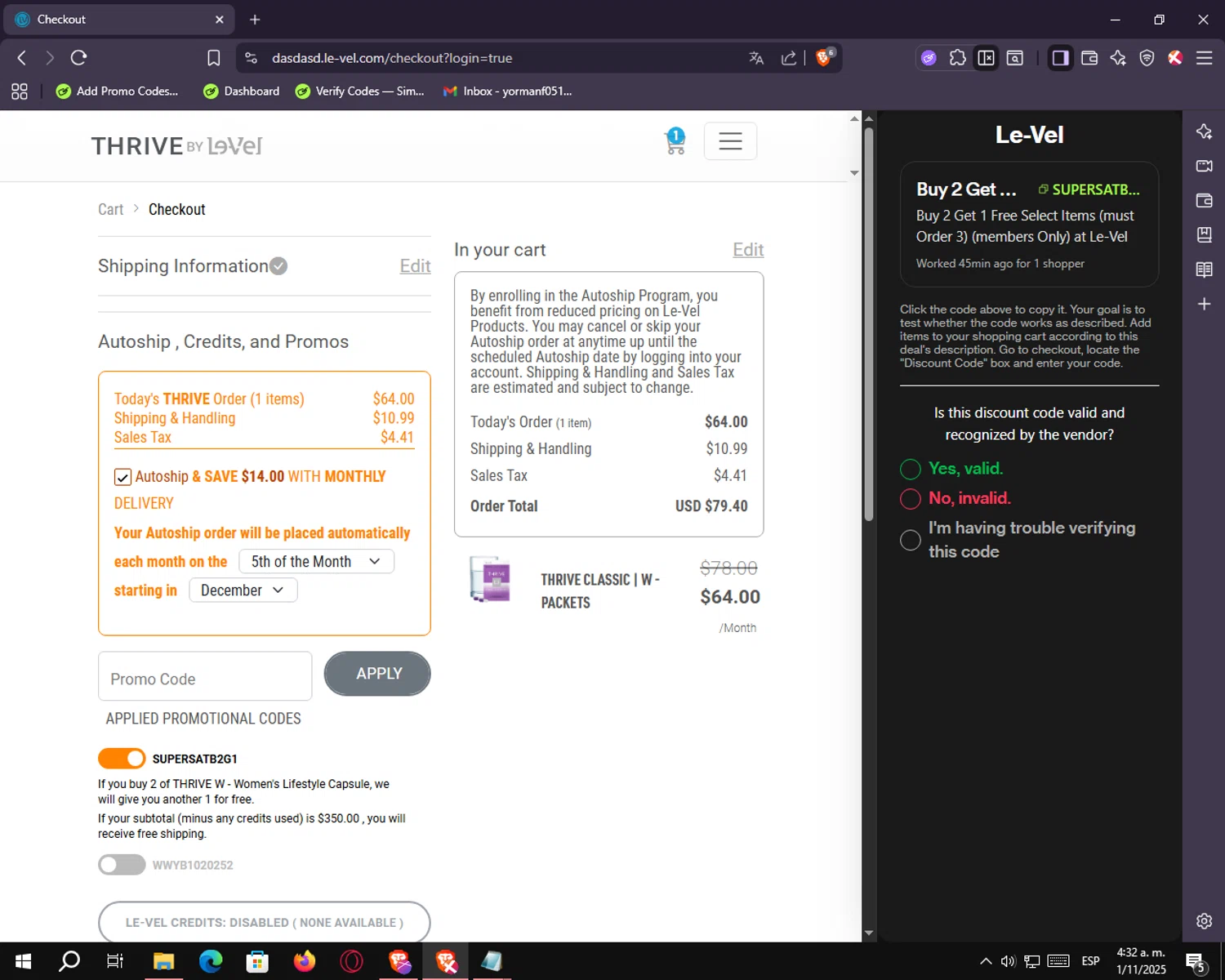Open the sidebar settings gear icon
Viewport: 1225px width, 980px height.
point(1204,921)
